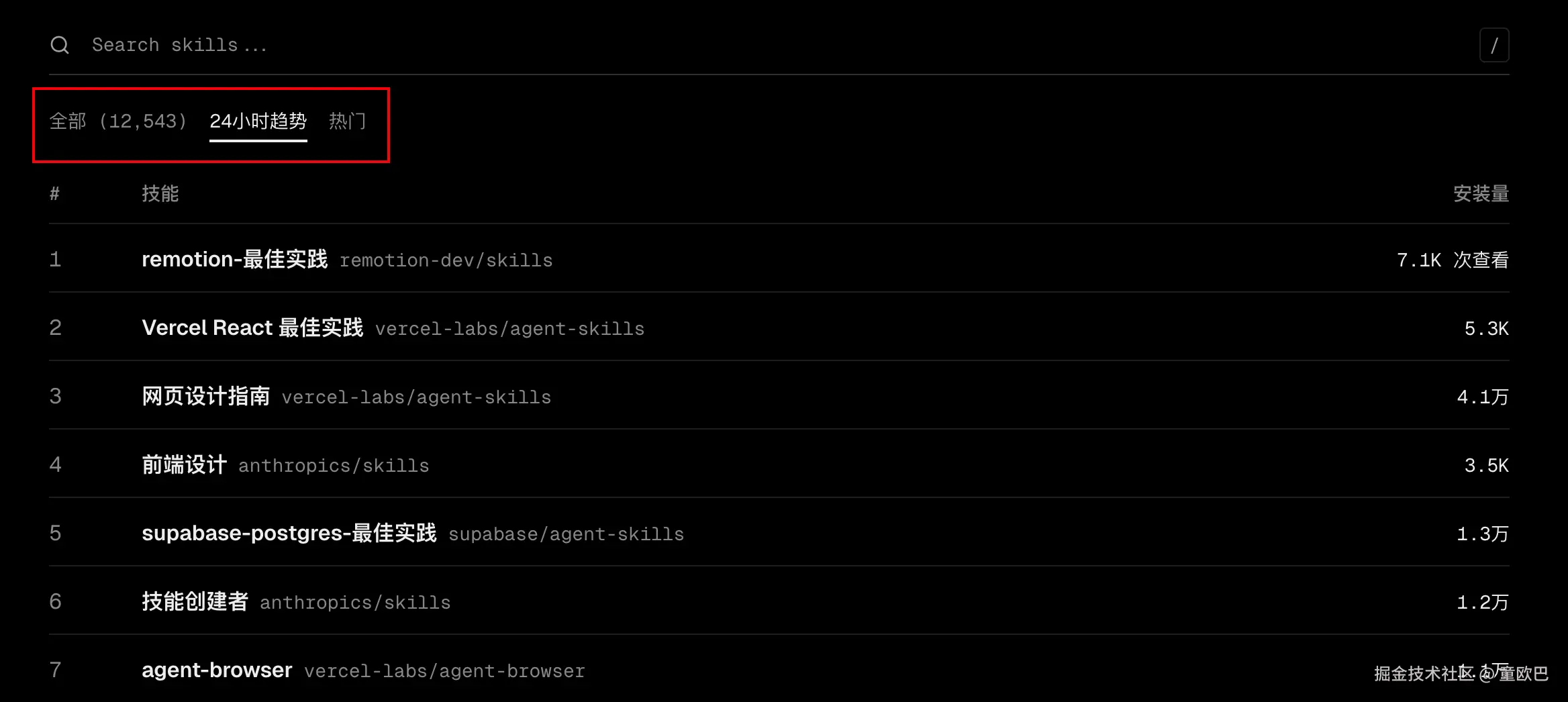Open the 热门 tab
The width and height of the screenshot is (1568, 702).
click(x=347, y=121)
